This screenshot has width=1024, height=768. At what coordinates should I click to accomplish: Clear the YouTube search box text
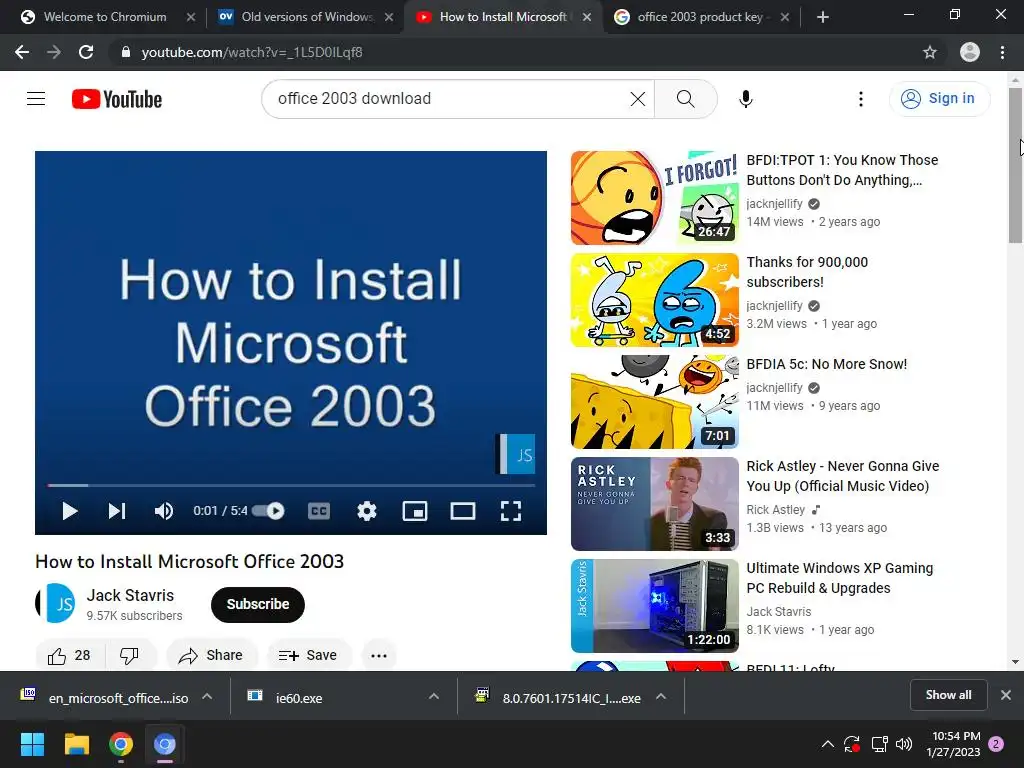point(637,99)
